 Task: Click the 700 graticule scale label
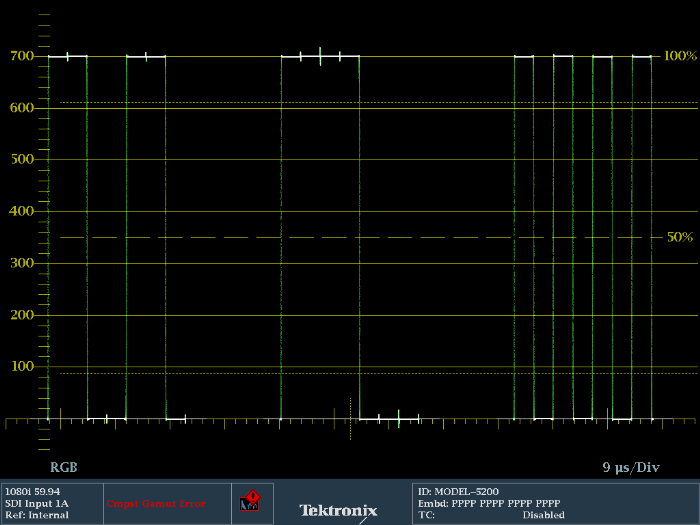[x=22, y=56]
